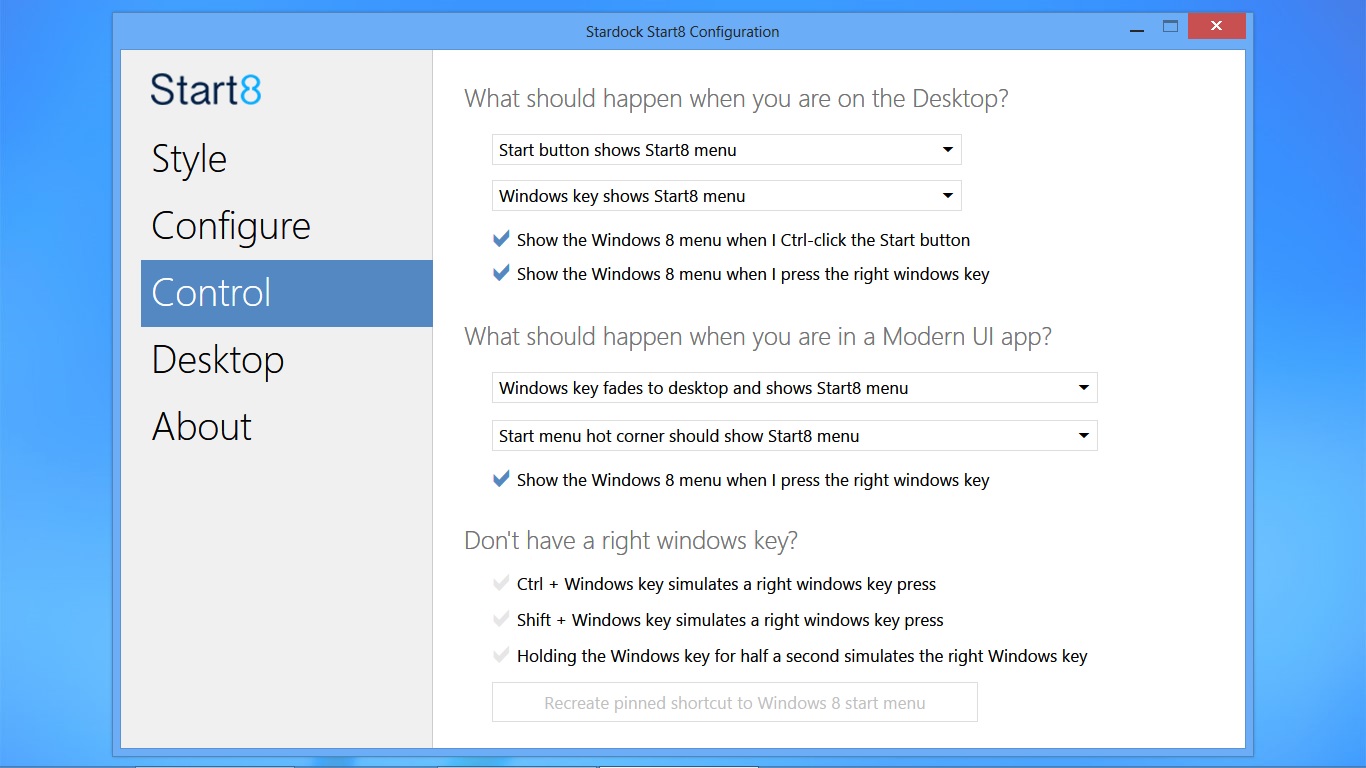Open the Style section
Viewport: 1366px width, 768px height.
[x=189, y=159]
